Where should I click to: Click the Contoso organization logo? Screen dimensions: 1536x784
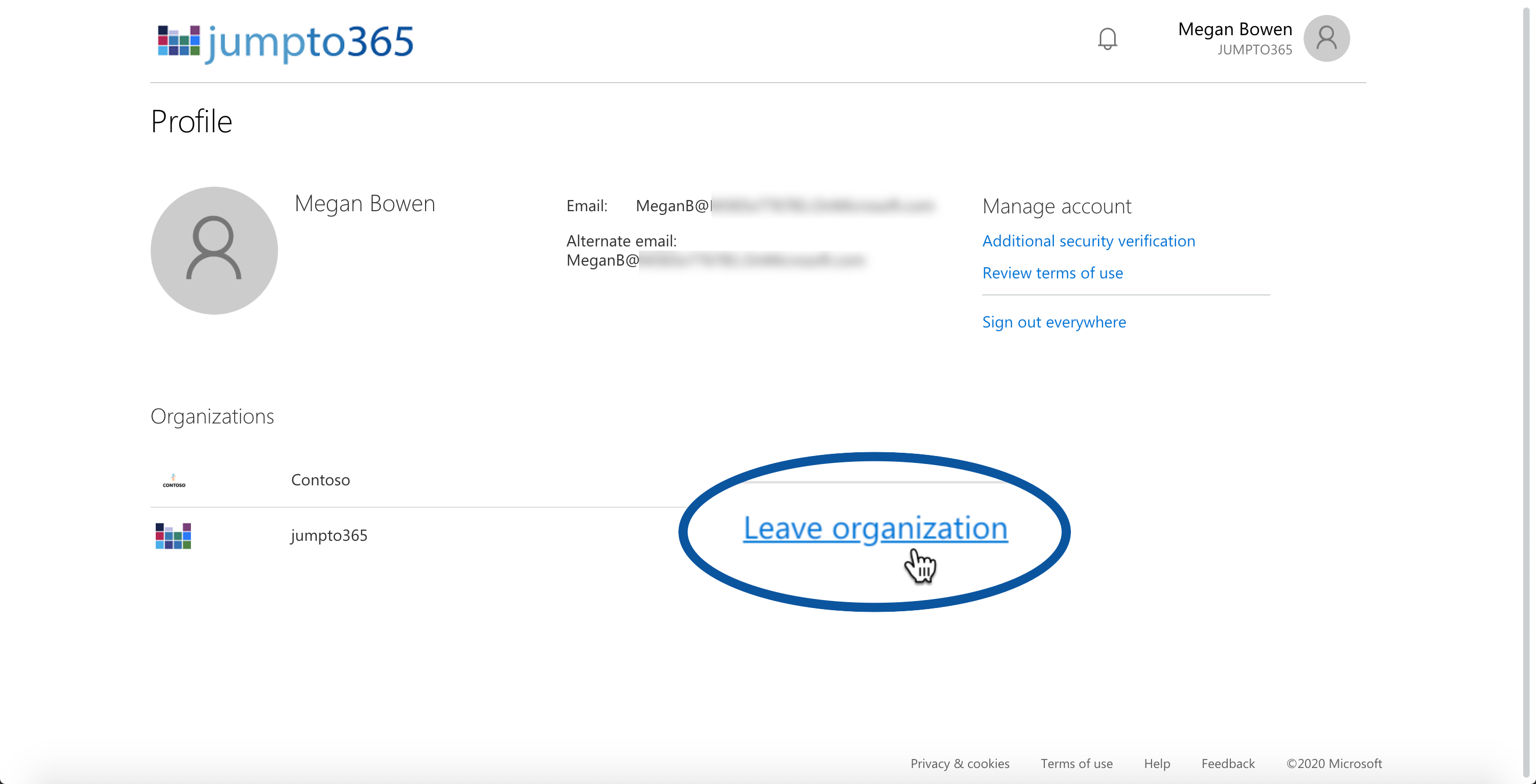coord(173,481)
